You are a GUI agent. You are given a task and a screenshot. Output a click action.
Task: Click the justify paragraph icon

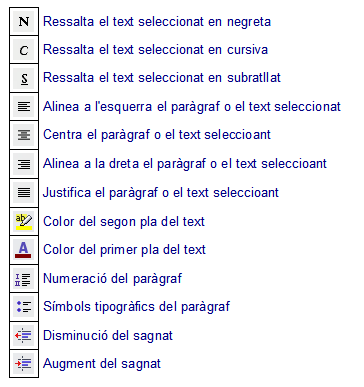[x=24, y=192]
